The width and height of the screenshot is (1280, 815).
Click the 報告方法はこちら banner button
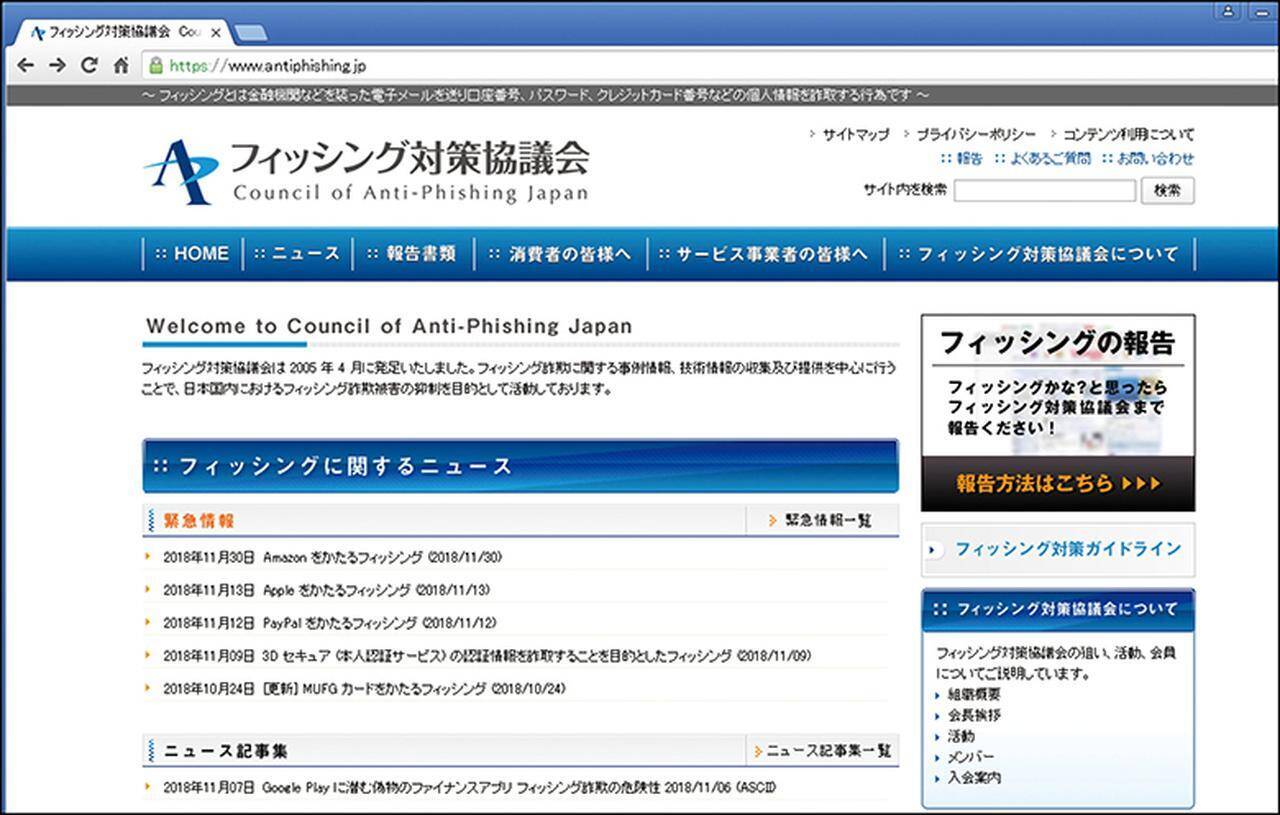1057,484
